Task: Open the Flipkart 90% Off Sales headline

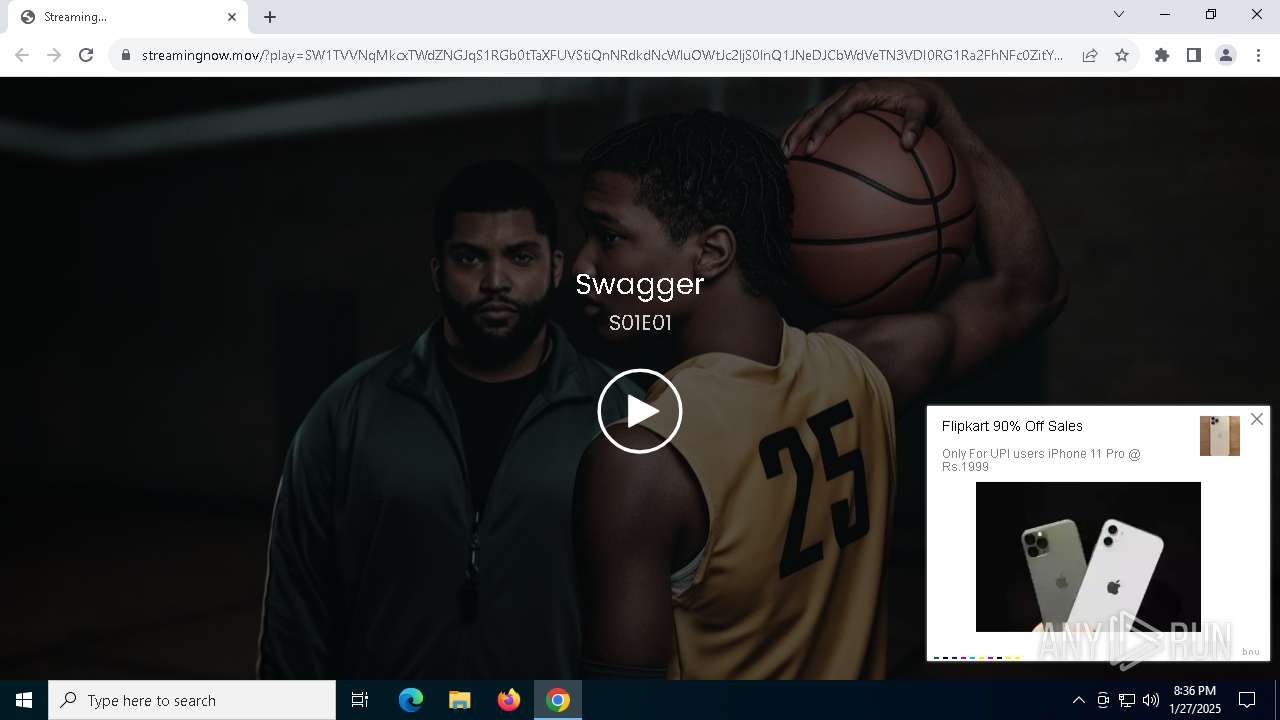Action: point(1012,426)
